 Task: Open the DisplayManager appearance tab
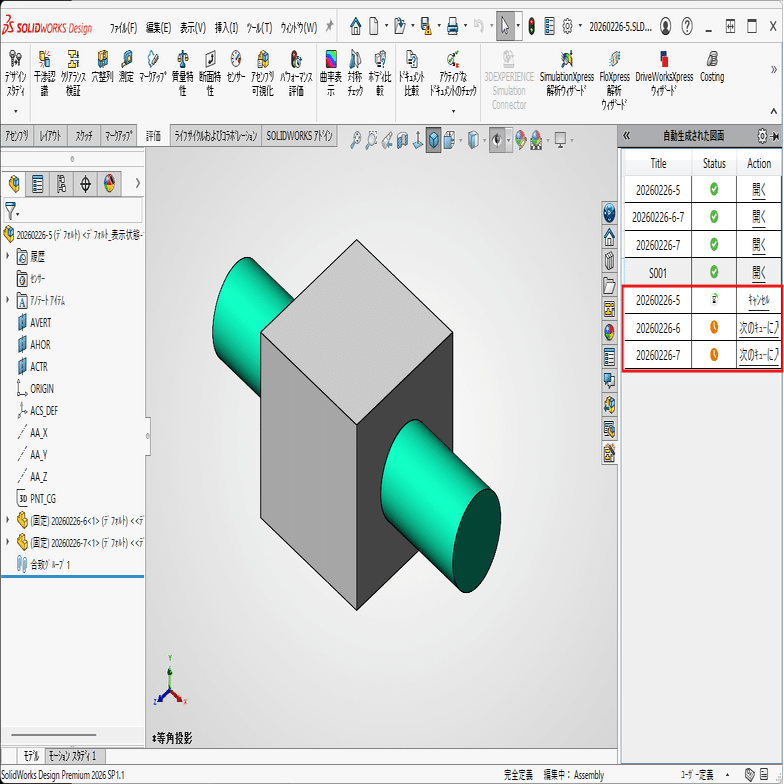click(110, 184)
